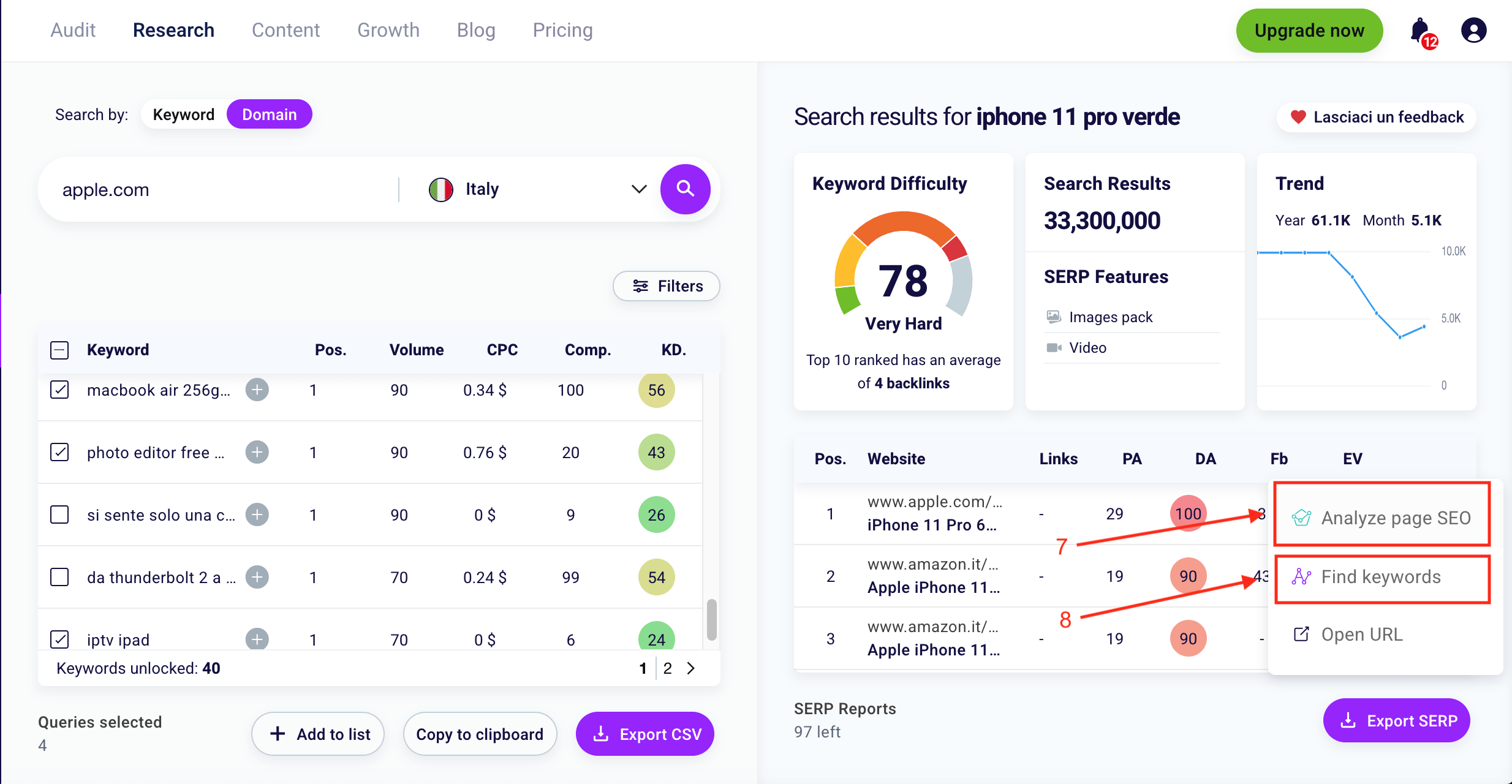Click DA badge 100 for apple.com result

(1188, 513)
